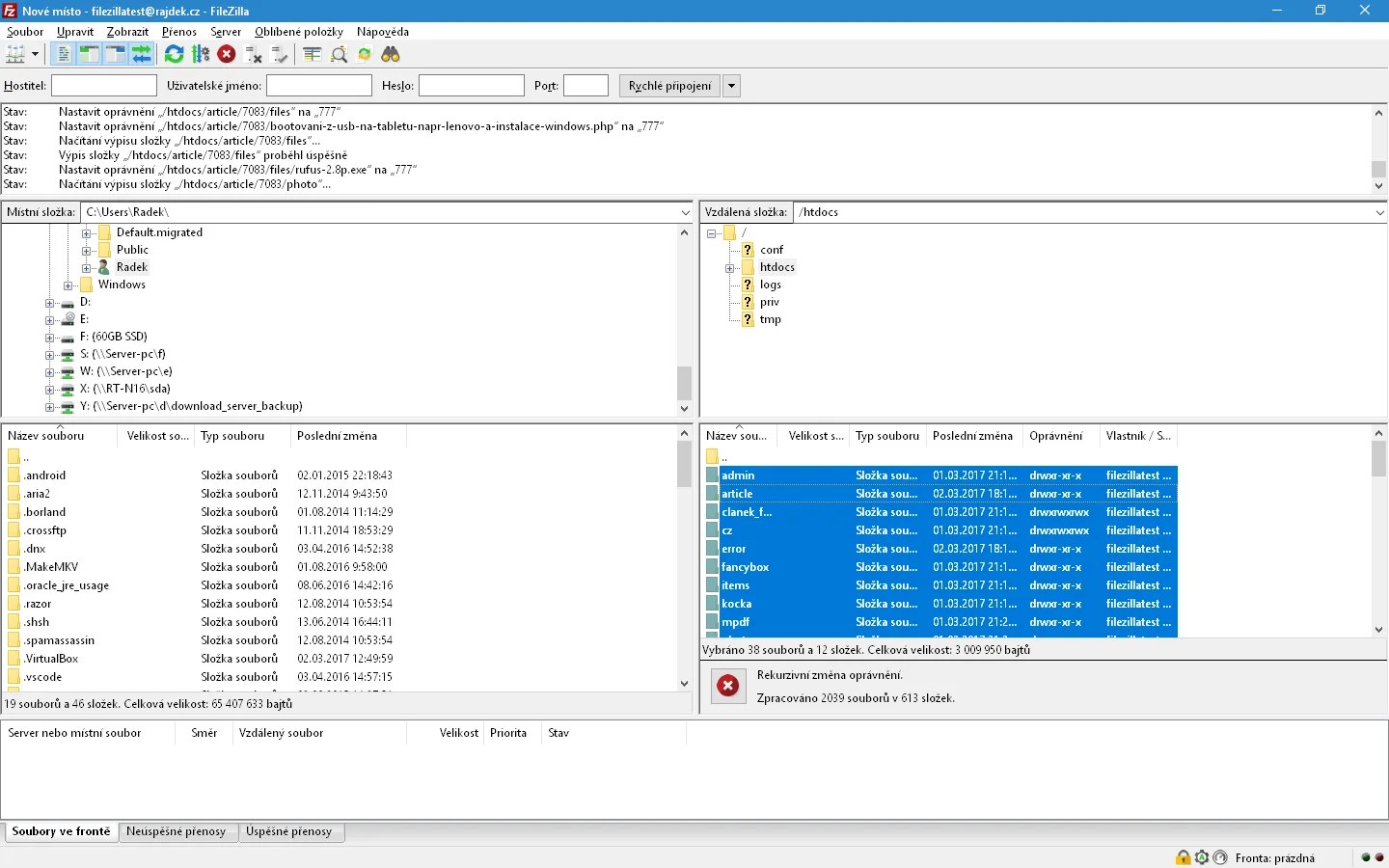
Task: Refresh the file and folder lists
Action: coord(174,55)
